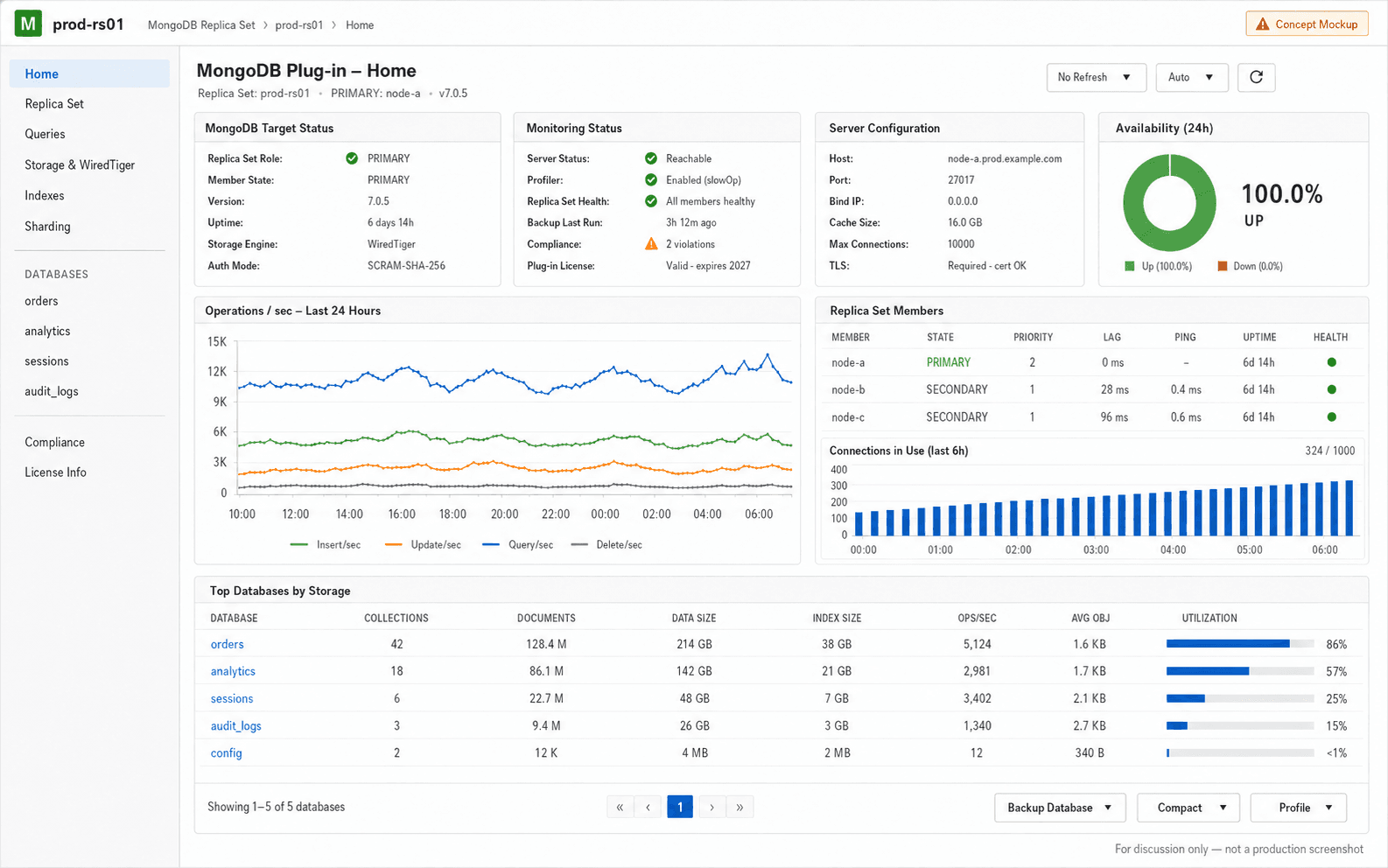The height and width of the screenshot is (868, 1388).
Task: Click the green check beside Replica Set Health
Action: coord(651,201)
